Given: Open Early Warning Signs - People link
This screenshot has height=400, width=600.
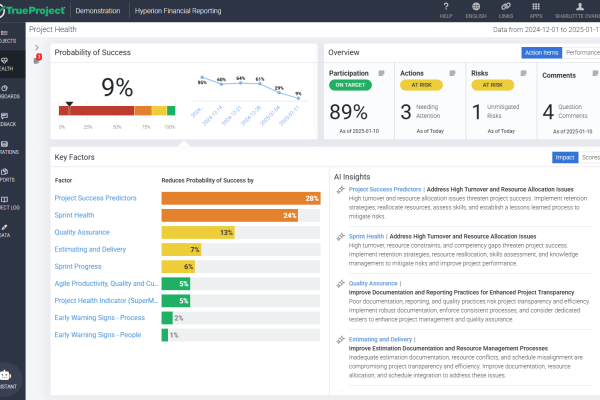Looking at the screenshot, I should coord(98,335).
